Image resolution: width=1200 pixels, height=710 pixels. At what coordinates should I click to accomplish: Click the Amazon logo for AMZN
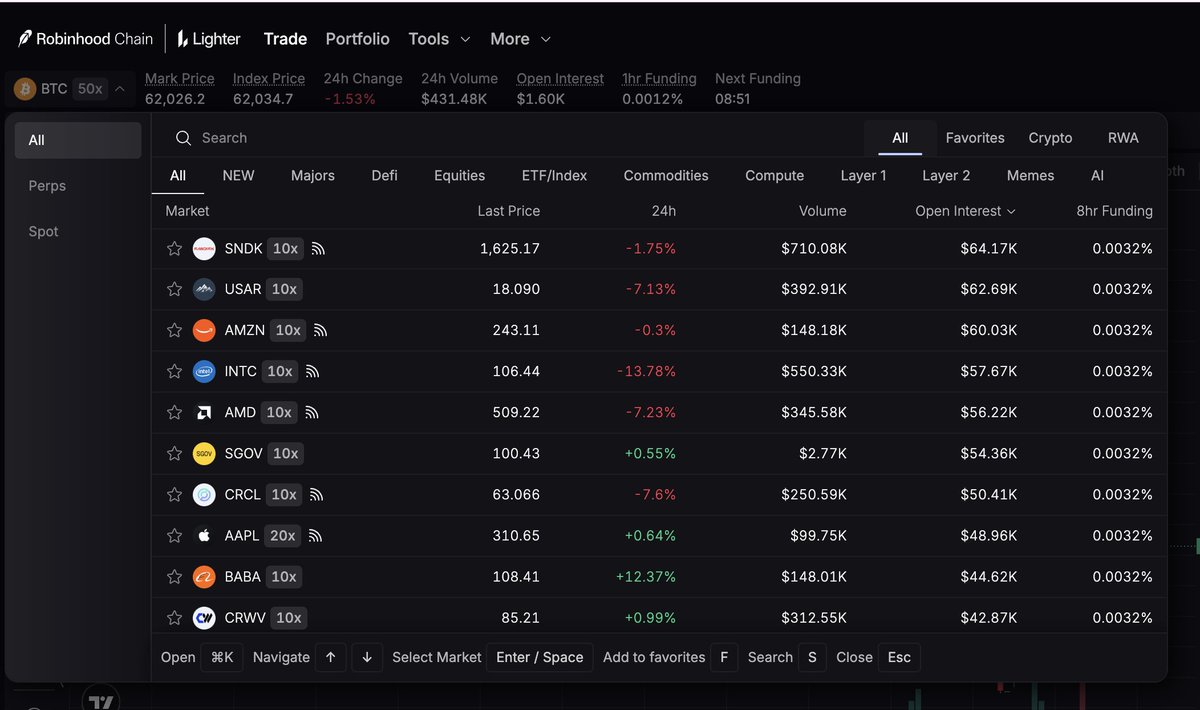(204, 330)
